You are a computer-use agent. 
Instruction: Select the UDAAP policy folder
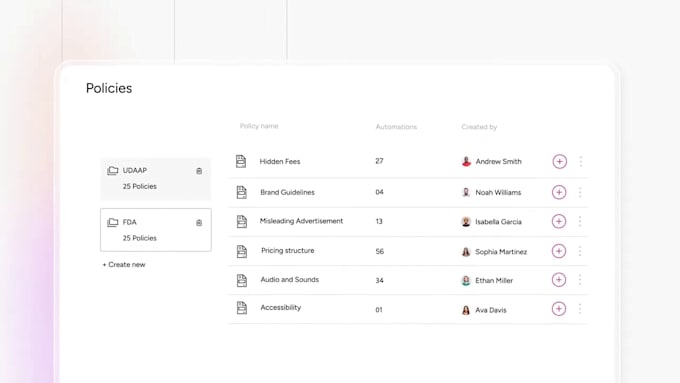[156, 179]
